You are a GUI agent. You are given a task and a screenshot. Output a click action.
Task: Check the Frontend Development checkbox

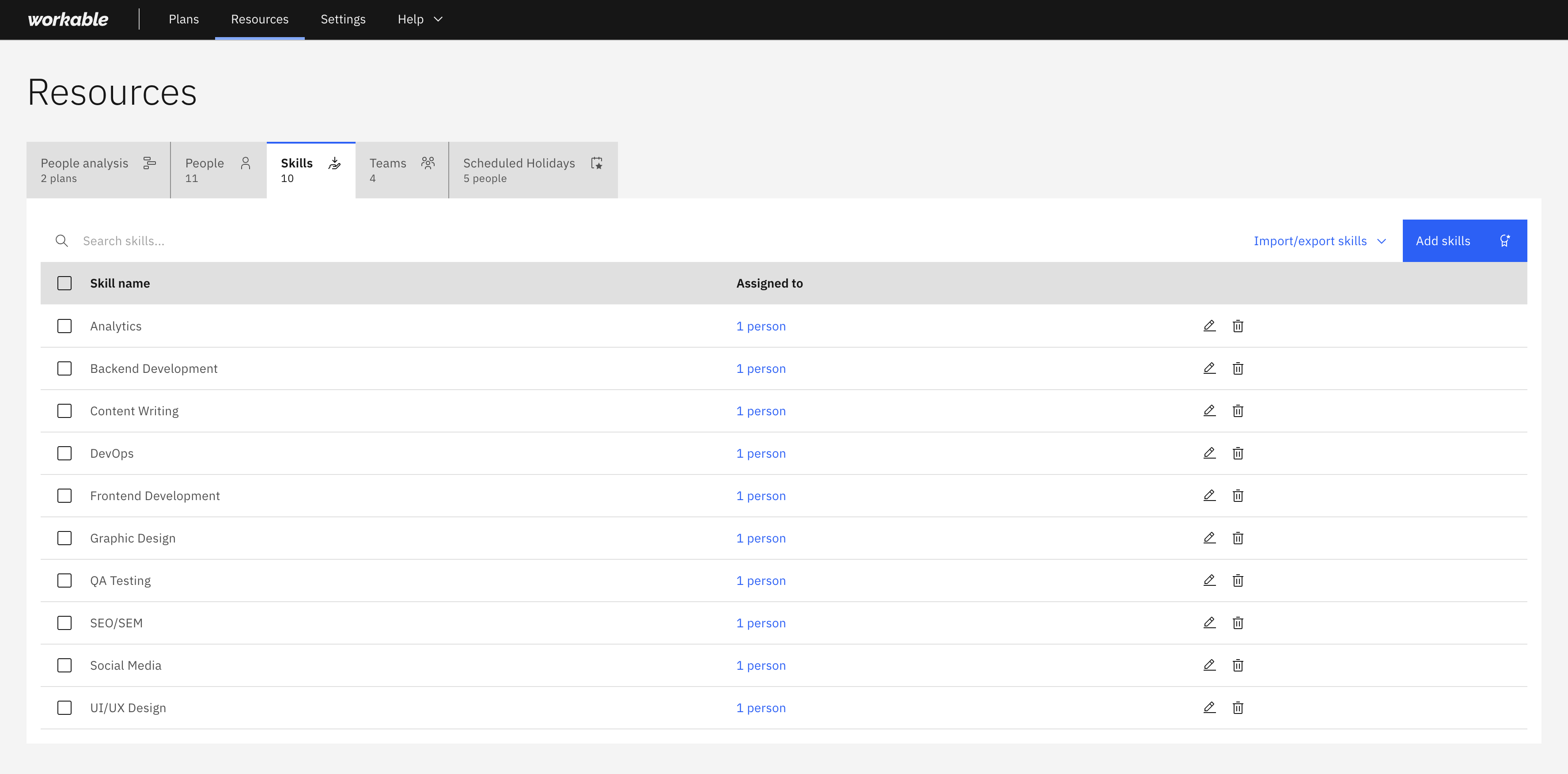pos(64,496)
